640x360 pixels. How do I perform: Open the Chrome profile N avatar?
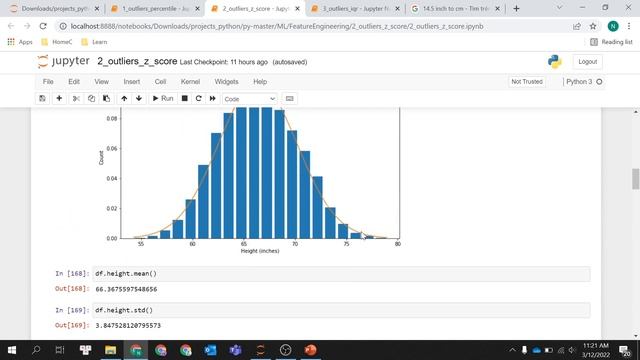click(x=613, y=26)
